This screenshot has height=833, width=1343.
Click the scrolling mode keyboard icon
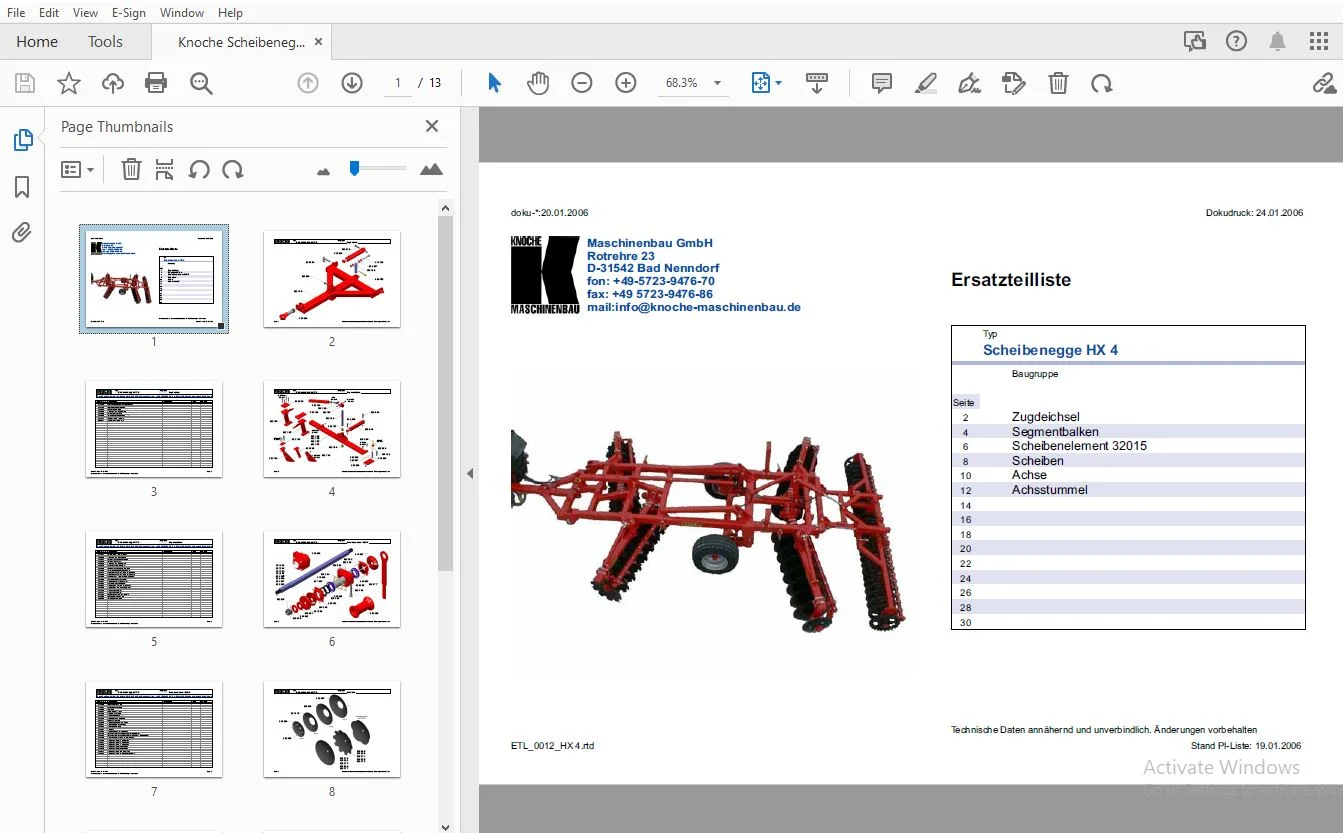click(x=817, y=83)
